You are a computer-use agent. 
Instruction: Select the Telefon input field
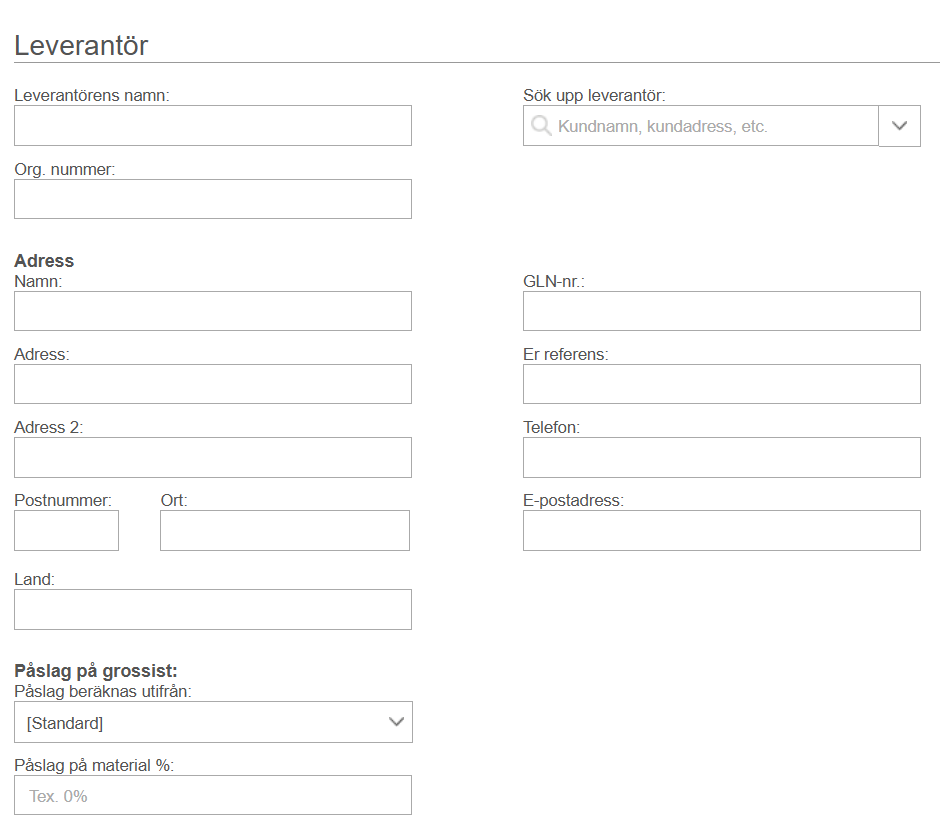point(721,457)
